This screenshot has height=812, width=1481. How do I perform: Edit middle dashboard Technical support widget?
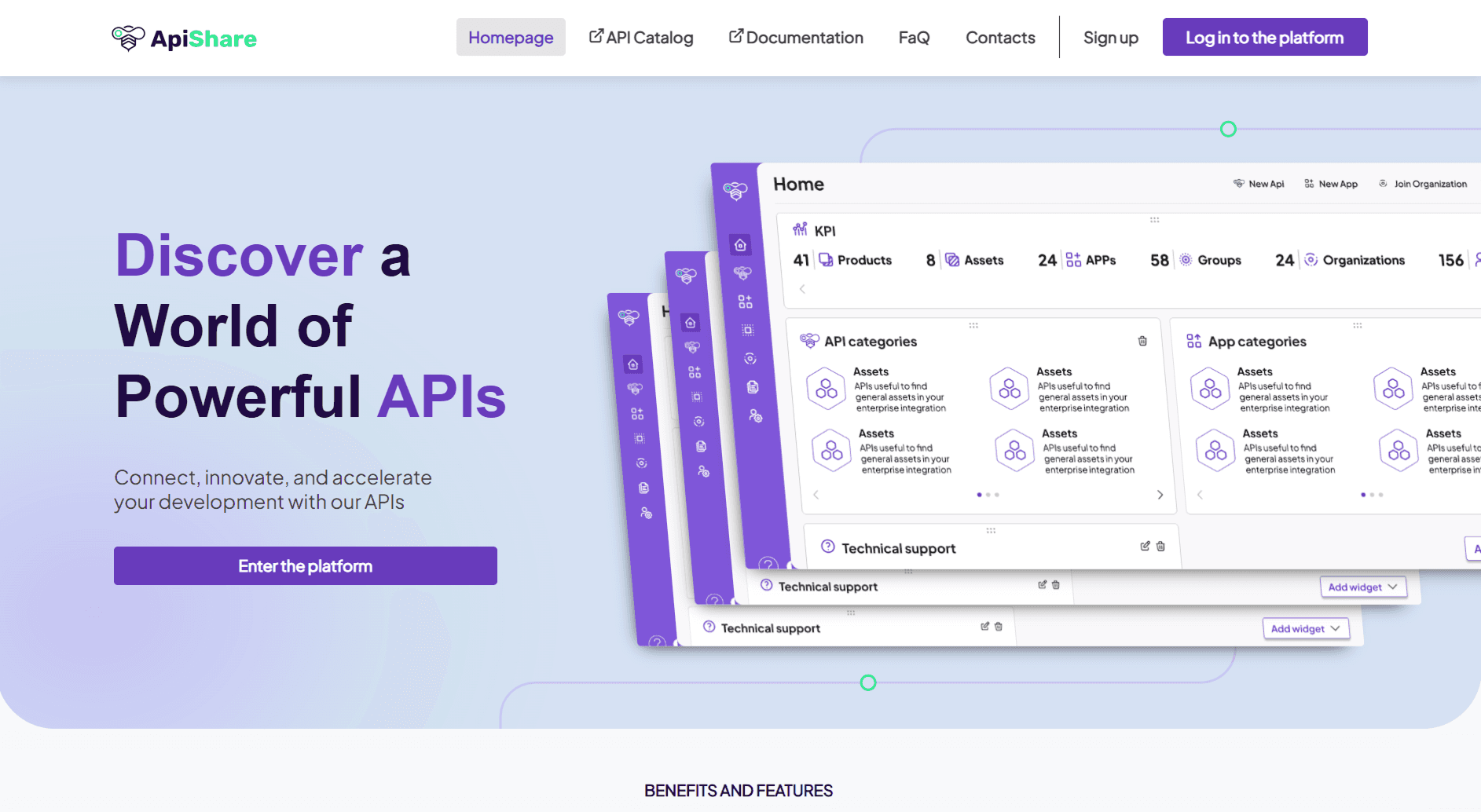(x=1043, y=584)
